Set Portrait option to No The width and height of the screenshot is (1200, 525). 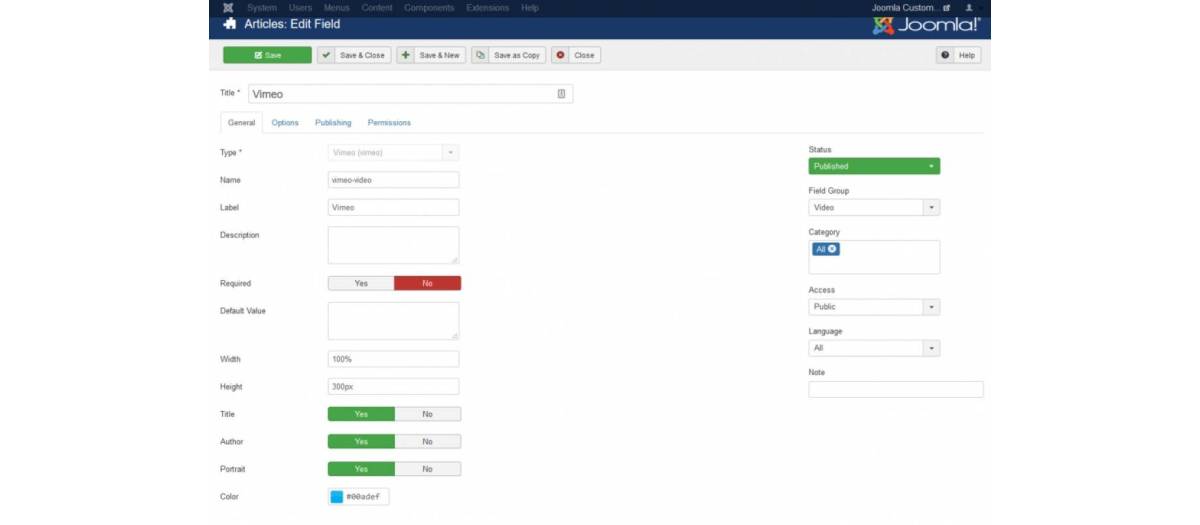pos(427,469)
